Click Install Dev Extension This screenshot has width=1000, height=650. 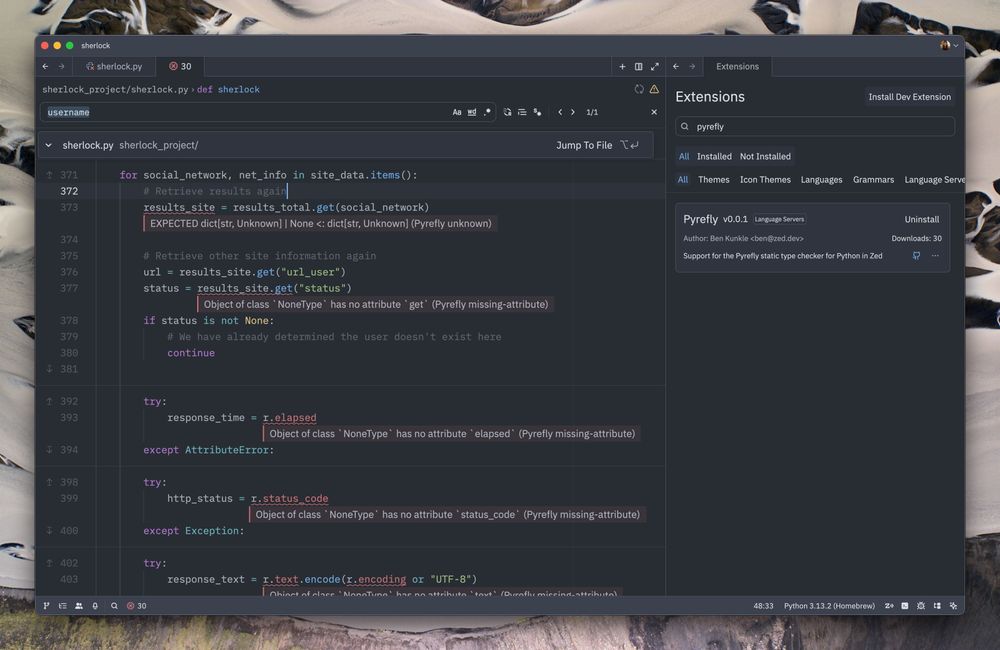pos(909,97)
